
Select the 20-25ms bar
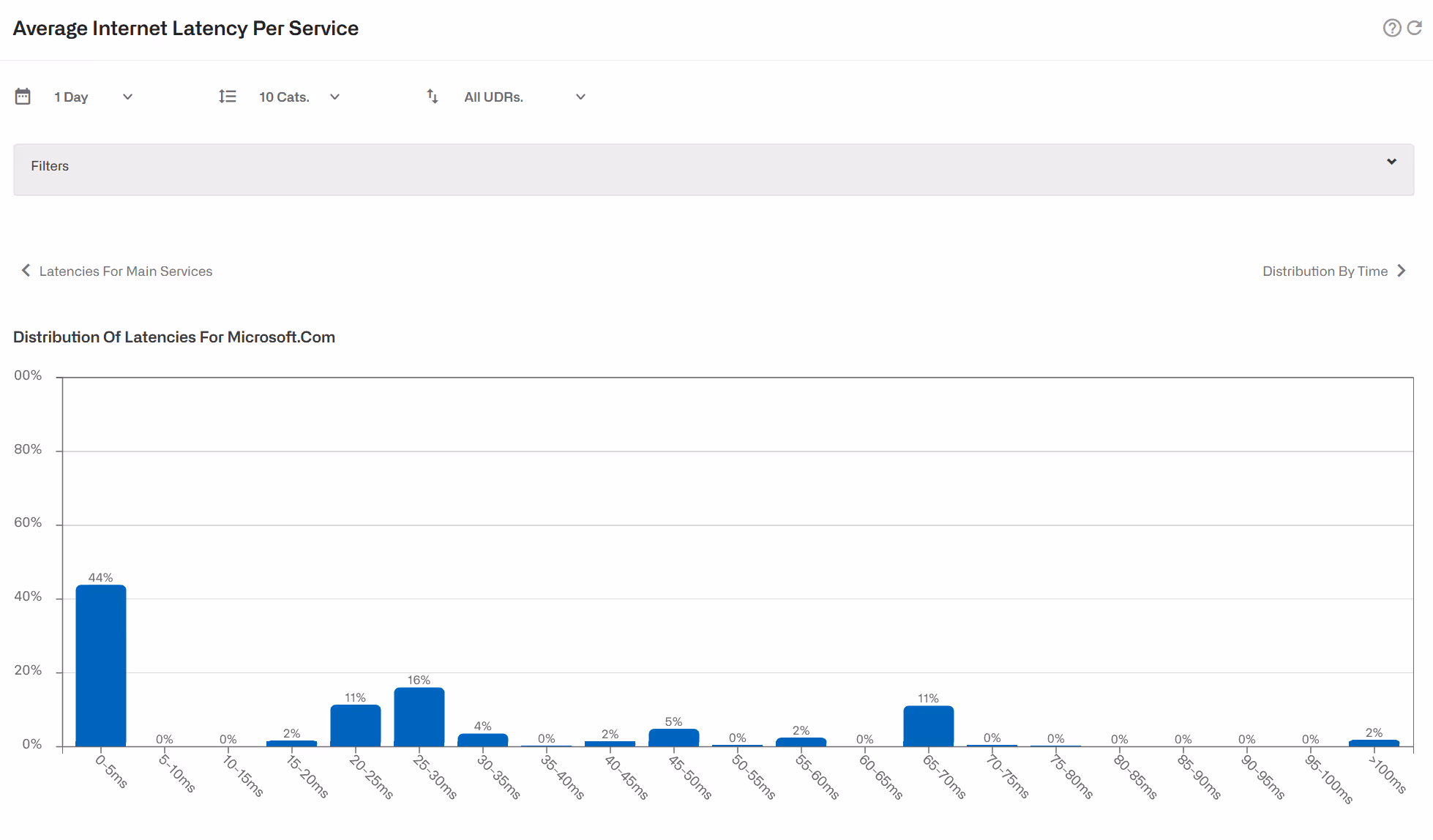[356, 725]
